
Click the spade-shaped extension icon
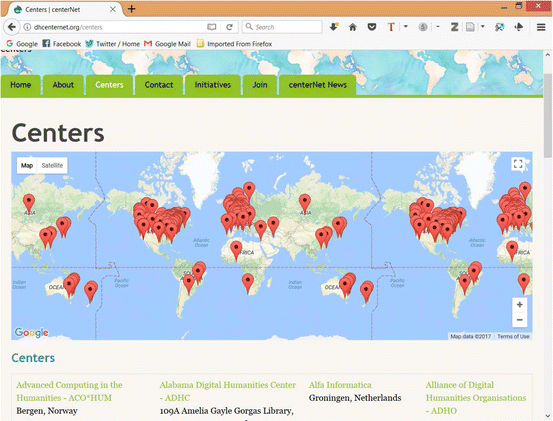tap(519, 27)
